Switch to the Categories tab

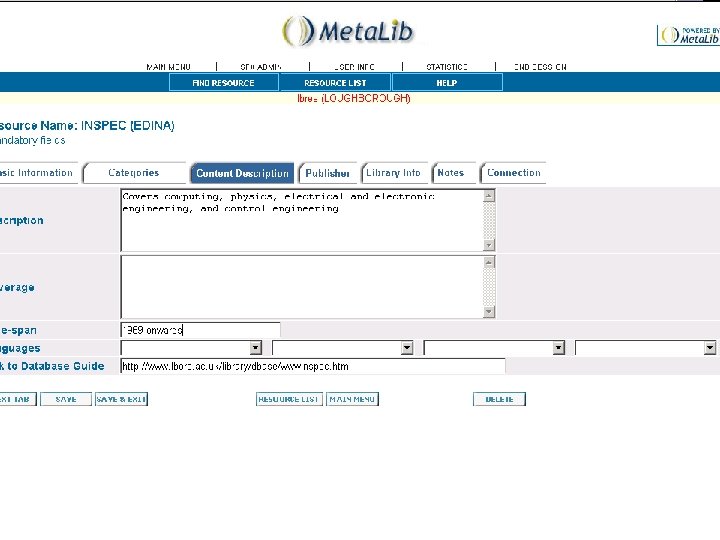[x=134, y=173]
